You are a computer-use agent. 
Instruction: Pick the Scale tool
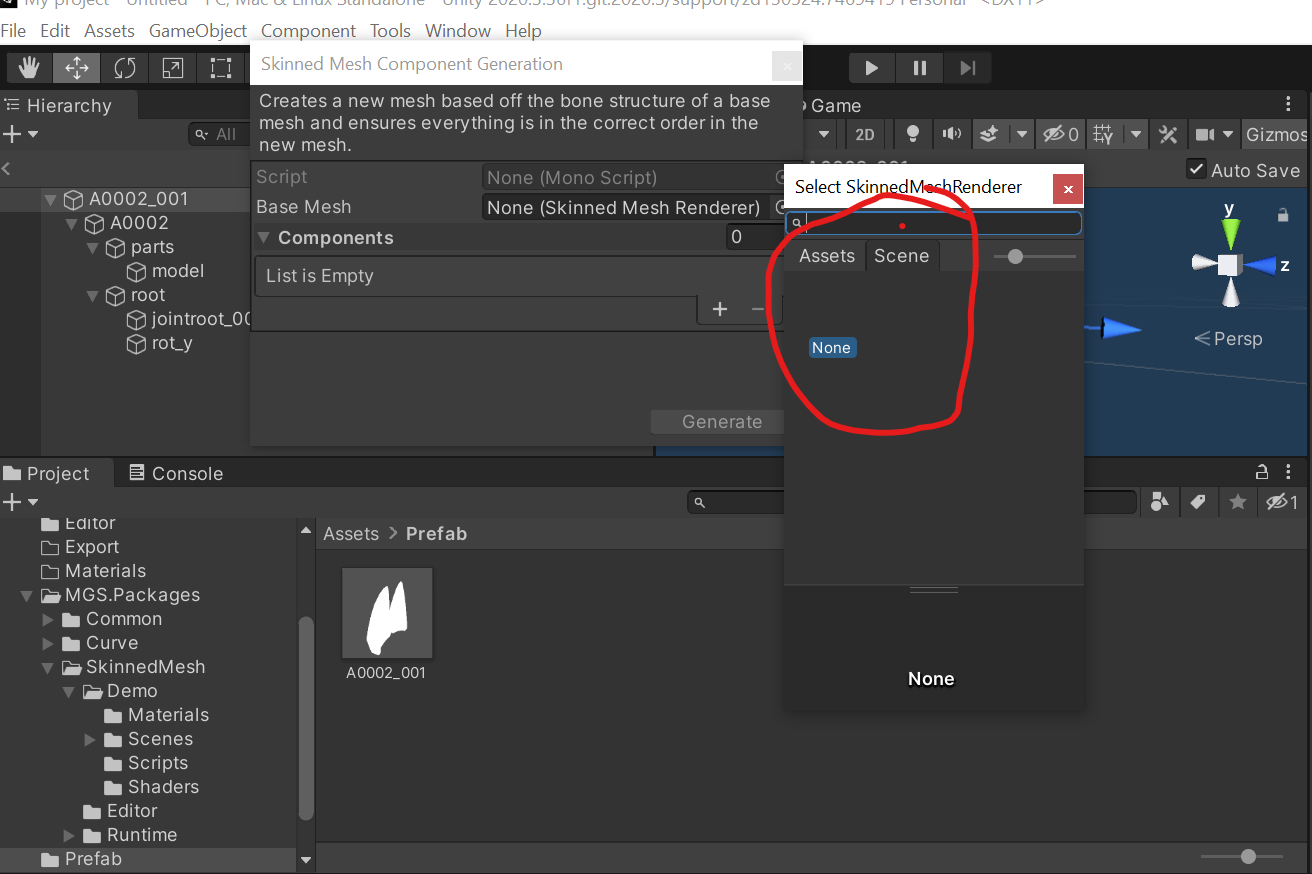pyautogui.click(x=173, y=68)
